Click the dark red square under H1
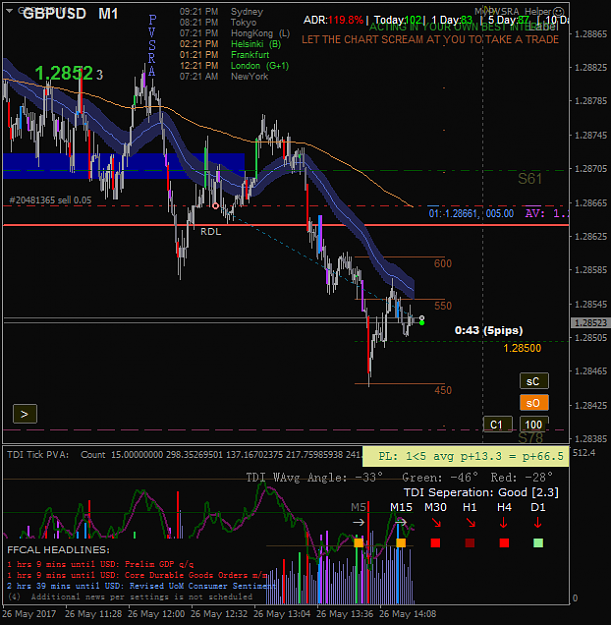This screenshot has height=625, width=611. click(x=470, y=543)
